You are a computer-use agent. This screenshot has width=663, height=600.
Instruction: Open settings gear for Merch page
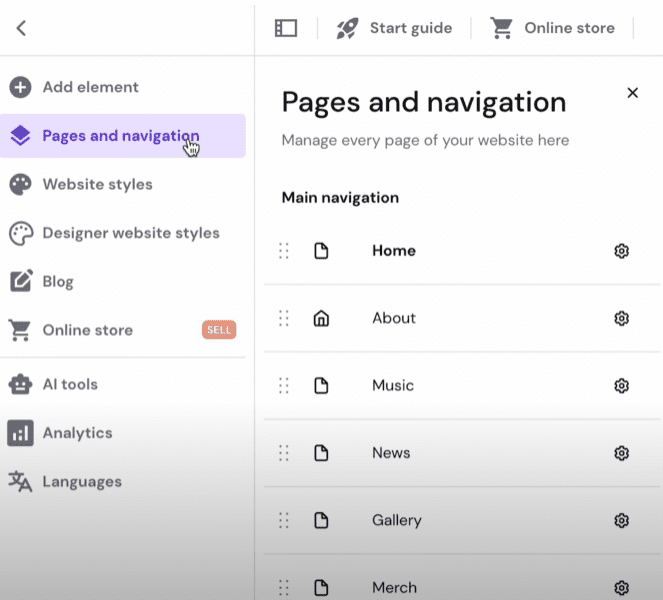point(621,588)
